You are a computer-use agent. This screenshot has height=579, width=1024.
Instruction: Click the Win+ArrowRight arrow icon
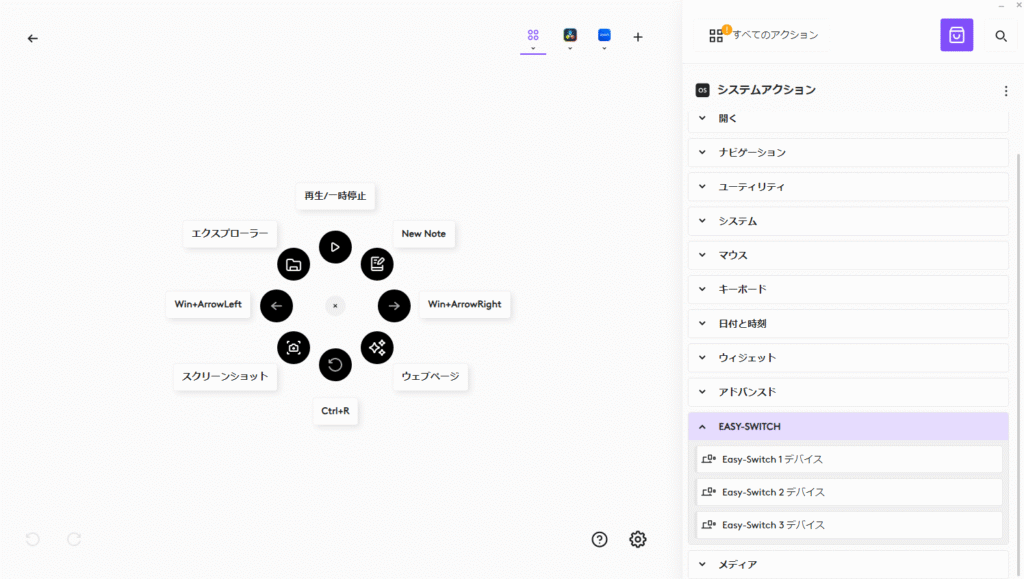click(x=394, y=306)
